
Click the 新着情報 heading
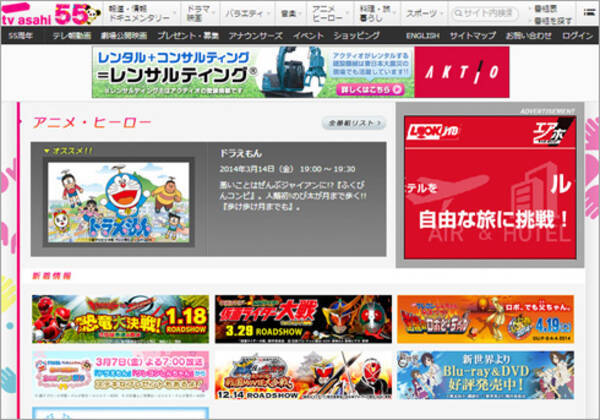pyautogui.click(x=52, y=276)
